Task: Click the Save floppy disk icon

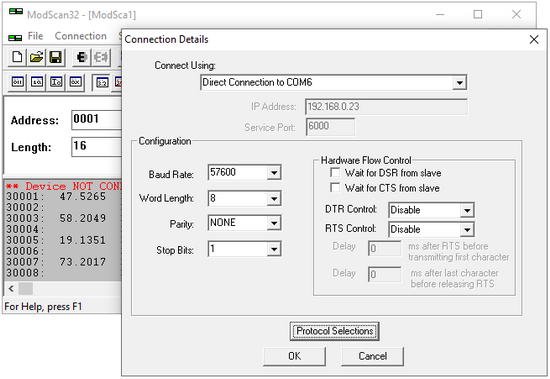Action: [x=55, y=57]
